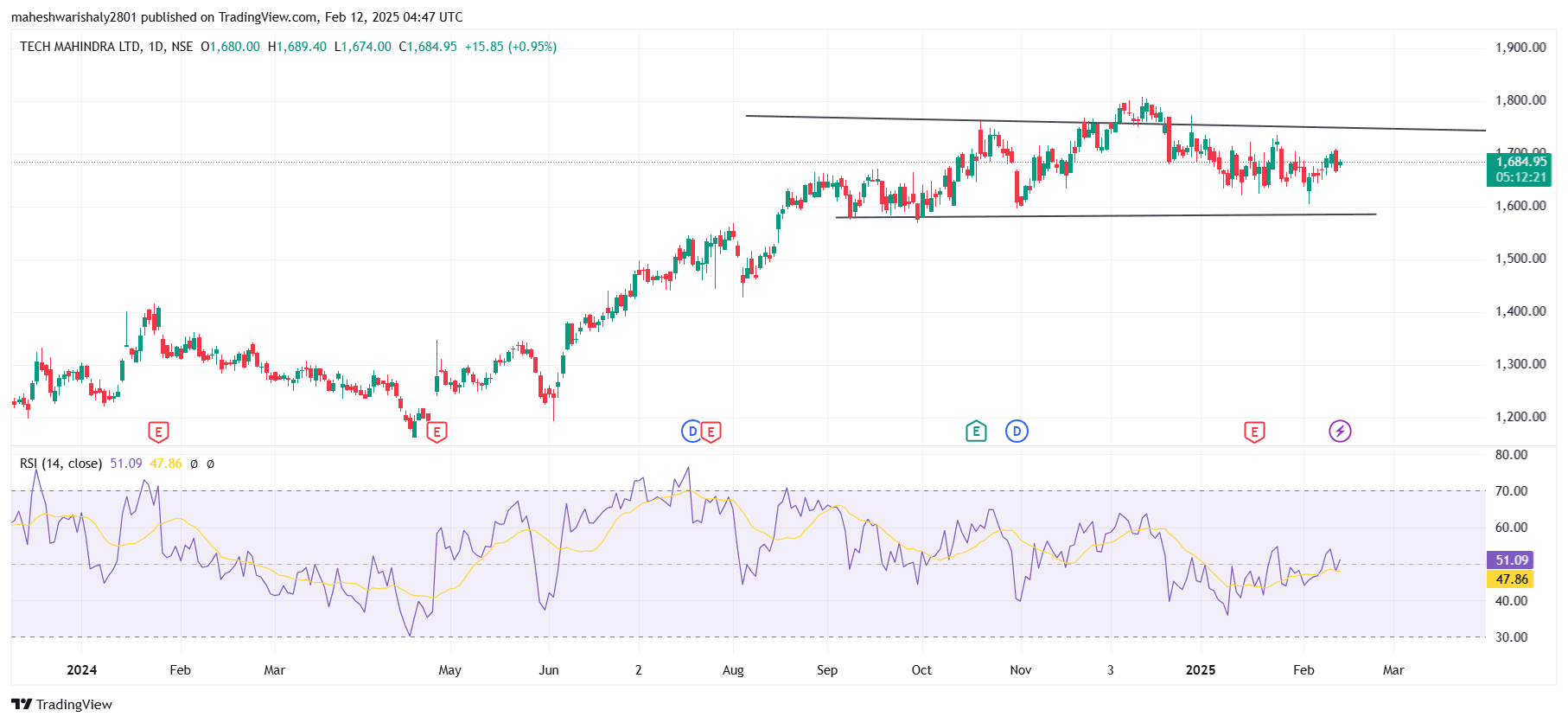Select the upper resistance trend line
Screen dimensions: 1568x723
(x=1116, y=123)
